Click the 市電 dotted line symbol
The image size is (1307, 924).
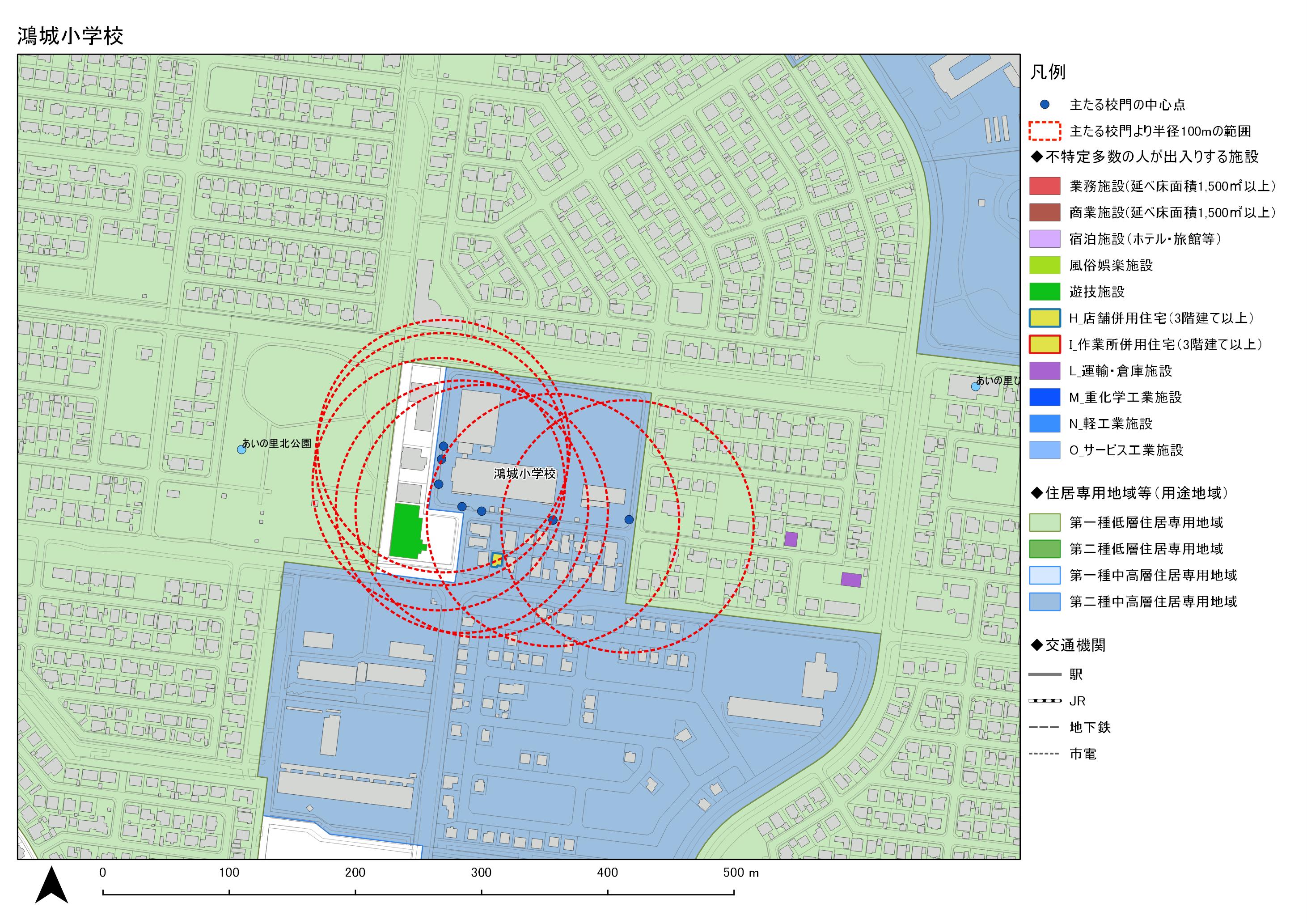(x=1045, y=754)
